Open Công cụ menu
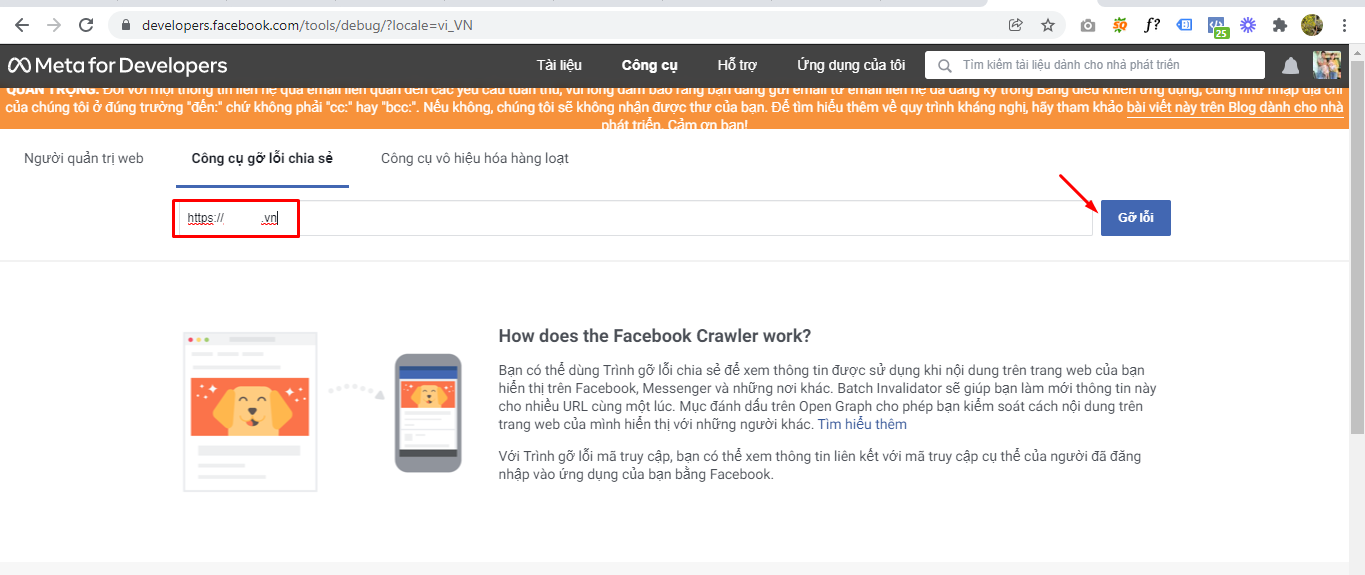 point(650,65)
